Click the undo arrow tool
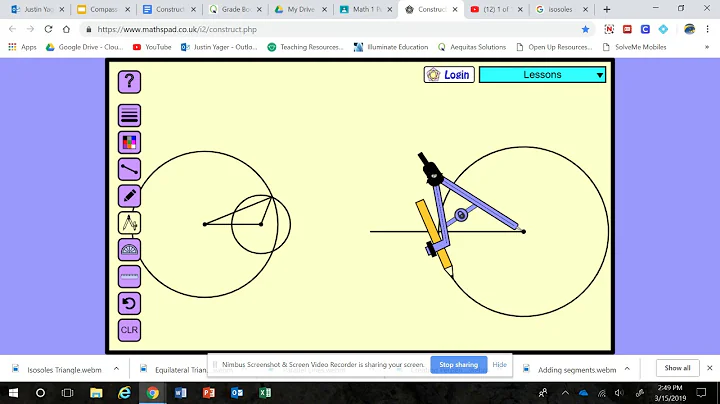This screenshot has width=720, height=404. tap(129, 303)
